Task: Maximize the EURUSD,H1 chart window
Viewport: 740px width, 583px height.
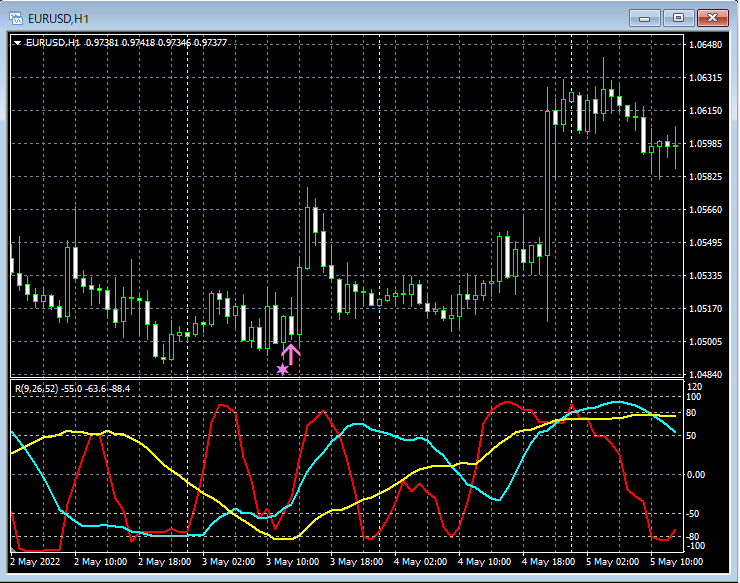Action: [x=678, y=18]
